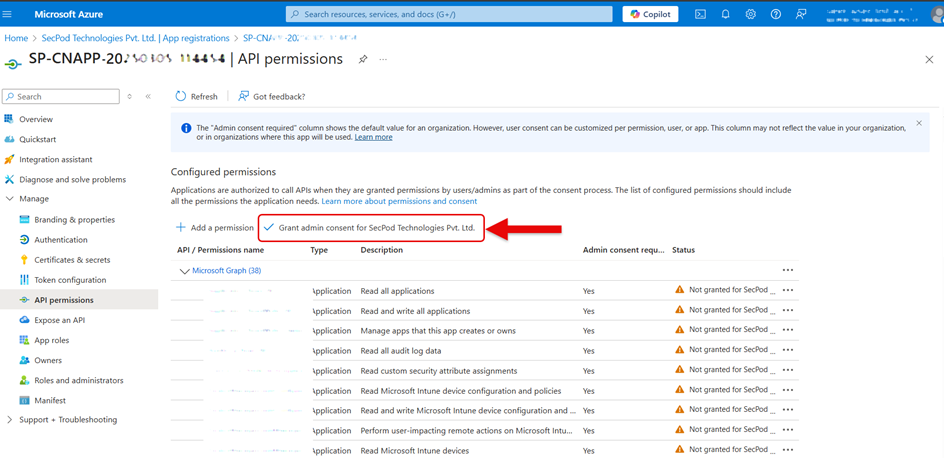Image resolution: width=944 pixels, height=458 pixels.
Task: Open Authentication in the sidebar
Action: [60, 240]
